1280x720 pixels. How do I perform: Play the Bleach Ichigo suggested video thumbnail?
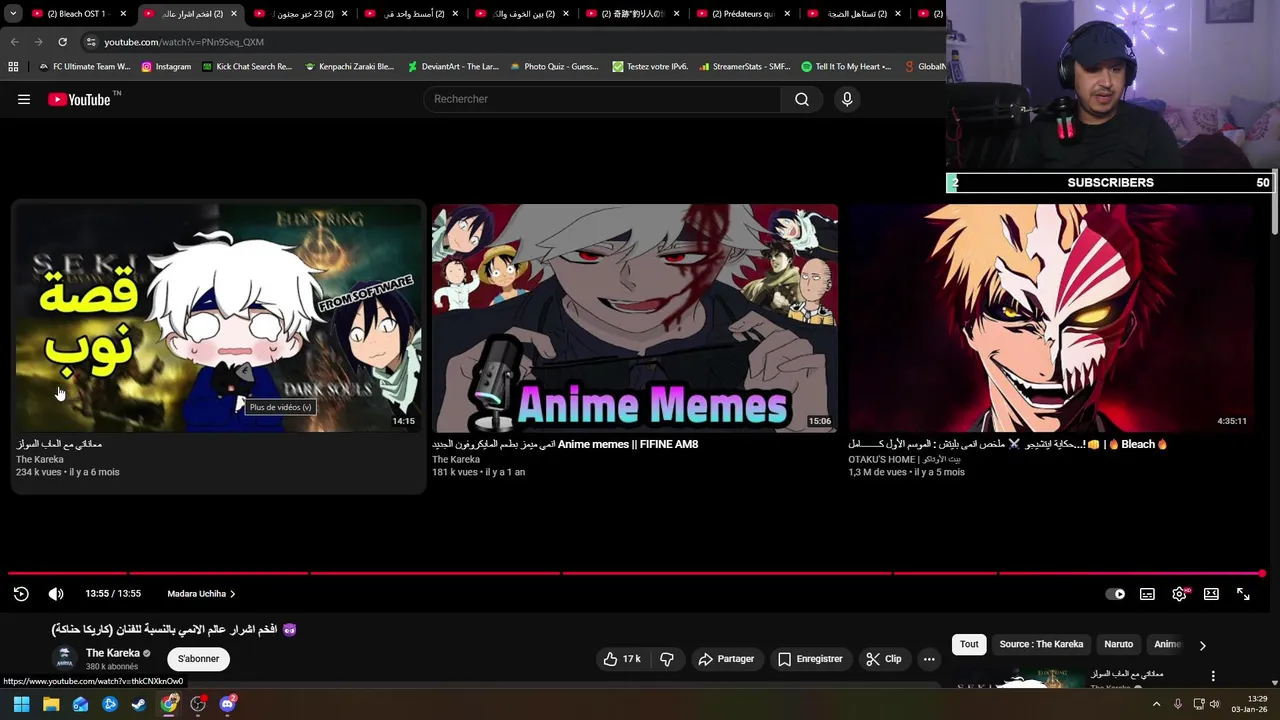point(1050,318)
